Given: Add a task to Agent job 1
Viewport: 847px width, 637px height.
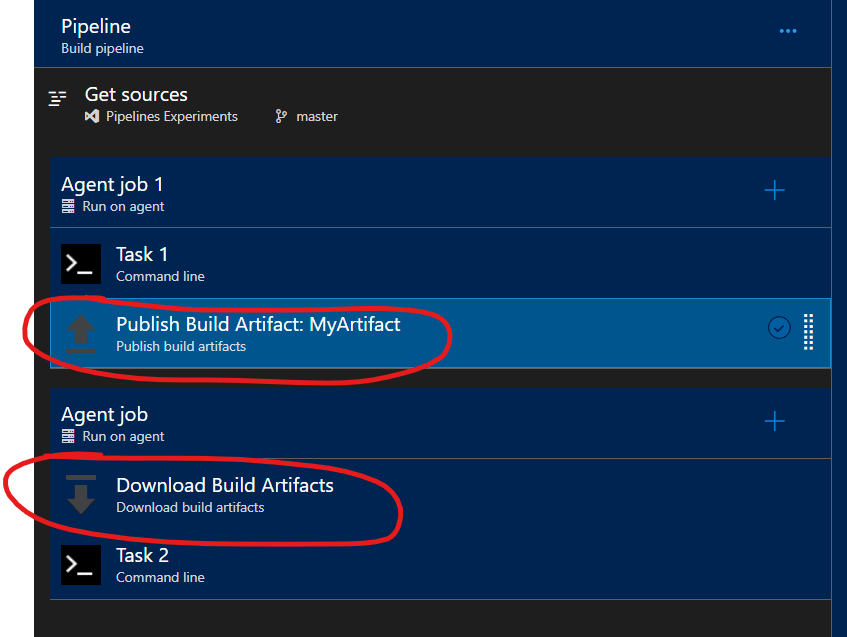Looking at the screenshot, I should [774, 190].
